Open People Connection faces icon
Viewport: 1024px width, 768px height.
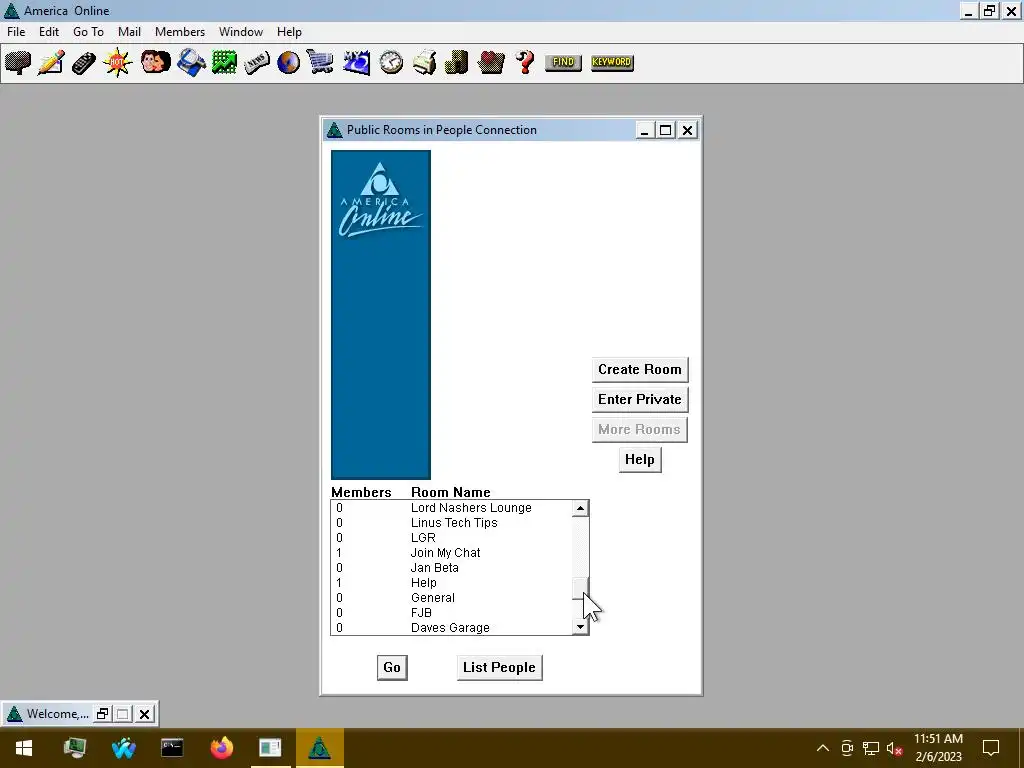coord(155,63)
